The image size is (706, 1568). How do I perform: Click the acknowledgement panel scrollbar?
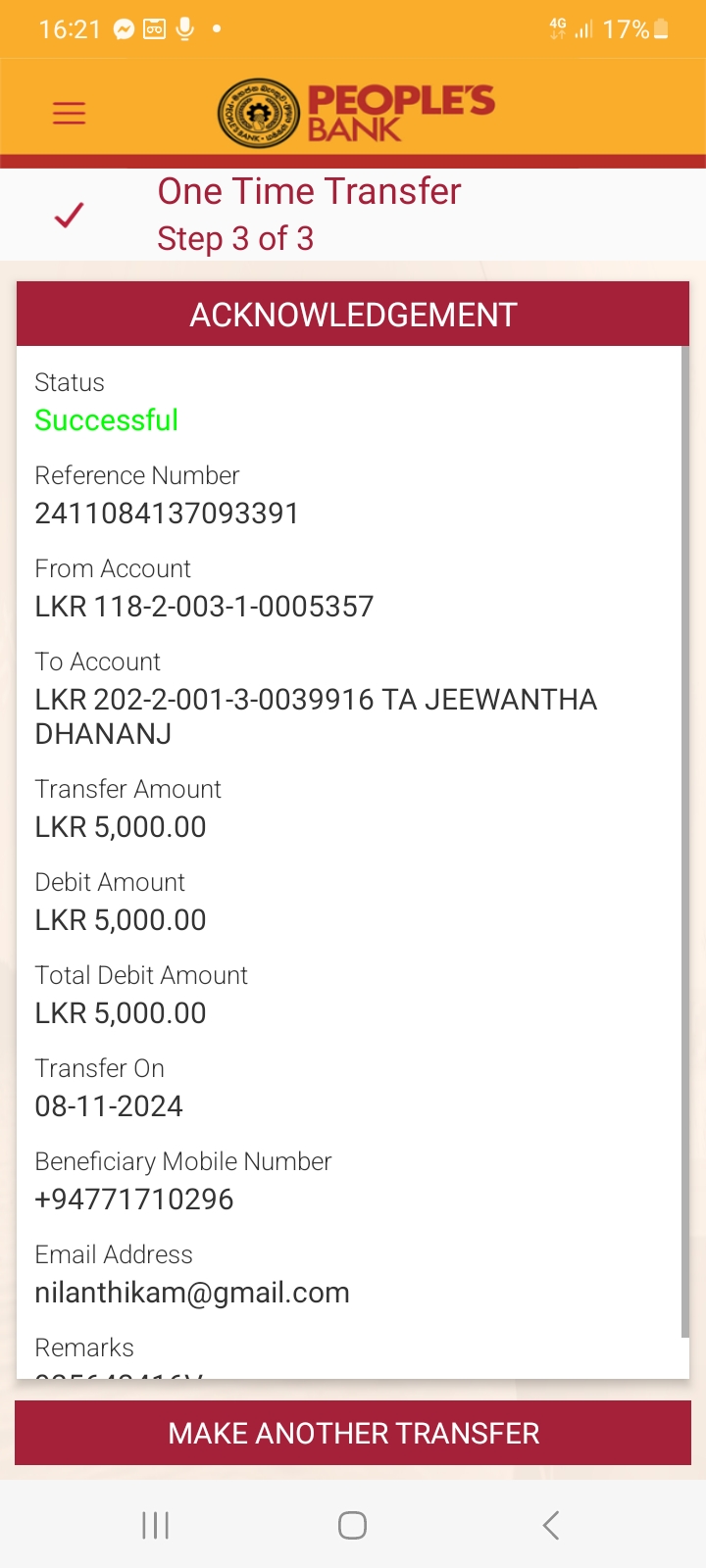pyautogui.click(x=684, y=843)
